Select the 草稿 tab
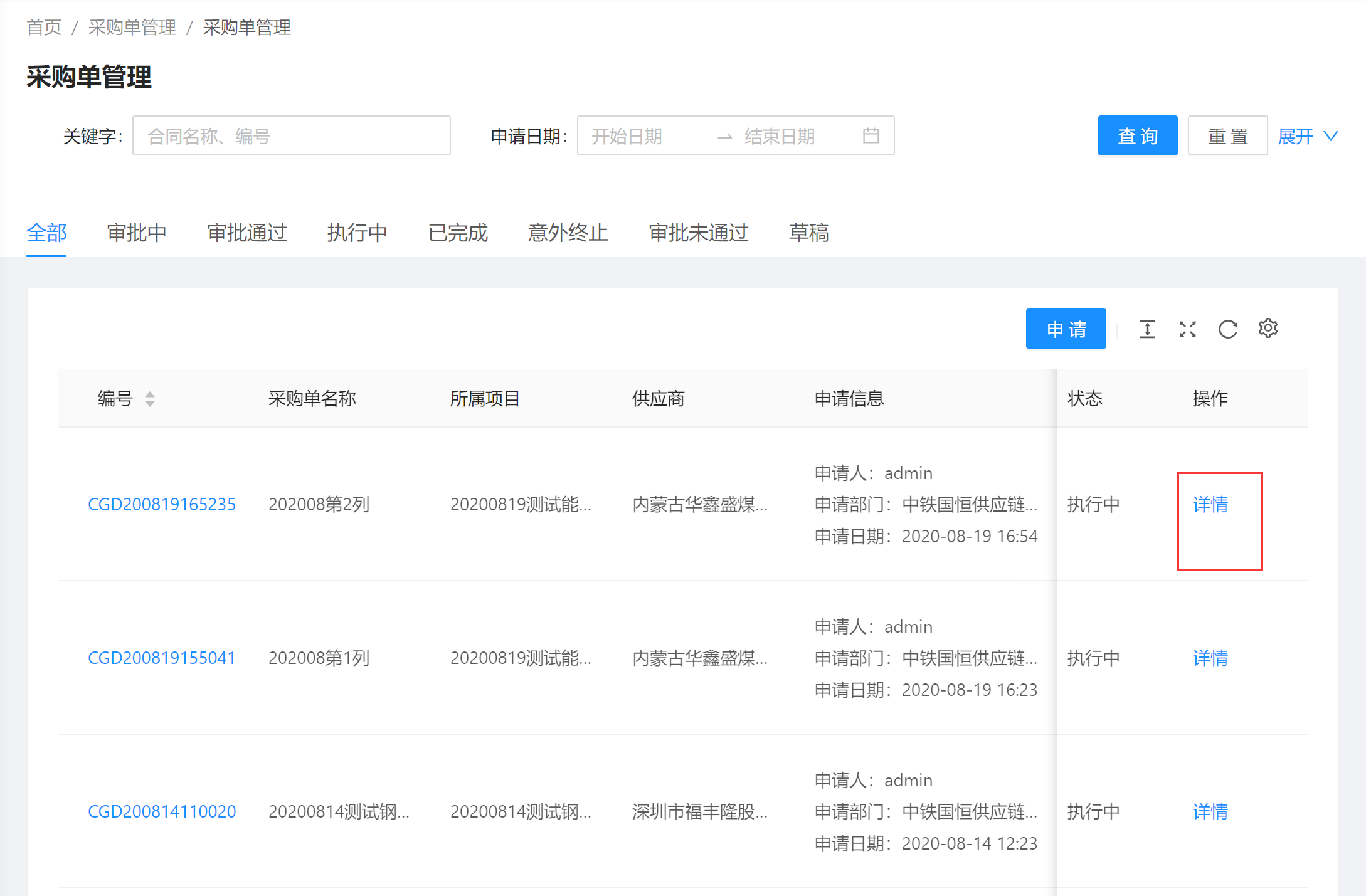Image resolution: width=1366 pixels, height=896 pixels. click(808, 233)
